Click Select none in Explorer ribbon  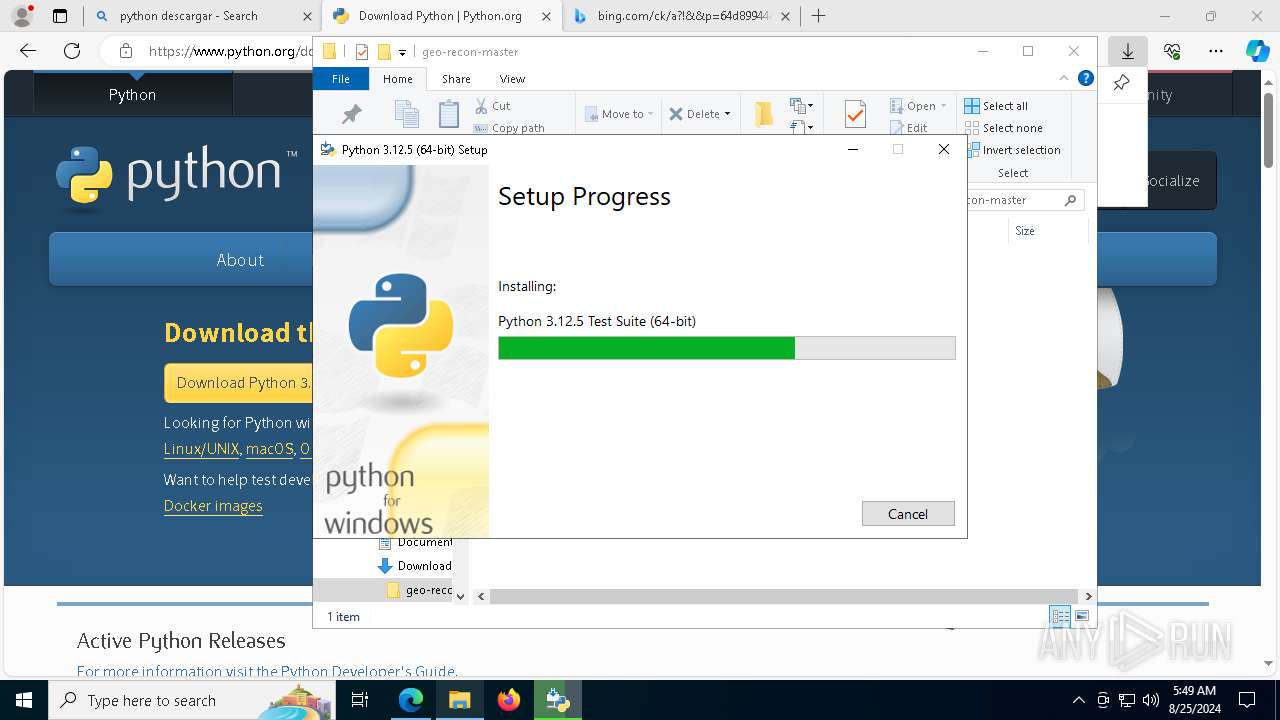coord(1003,128)
